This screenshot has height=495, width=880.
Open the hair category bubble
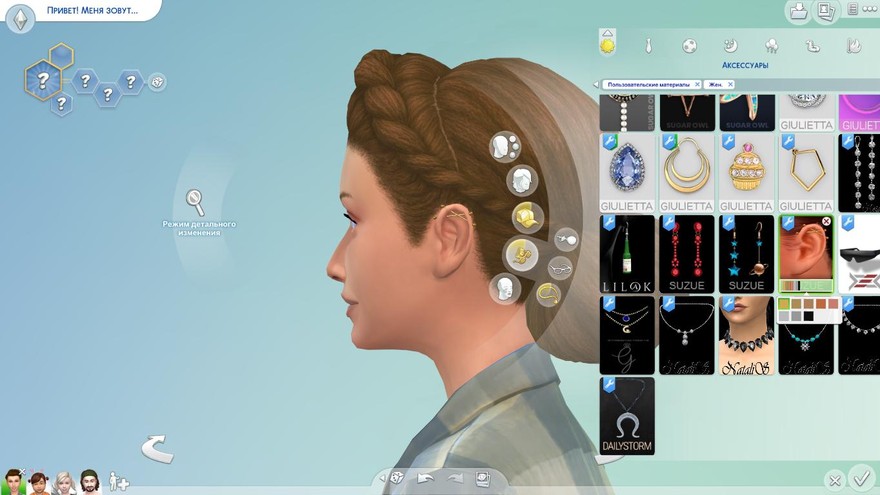[522, 180]
